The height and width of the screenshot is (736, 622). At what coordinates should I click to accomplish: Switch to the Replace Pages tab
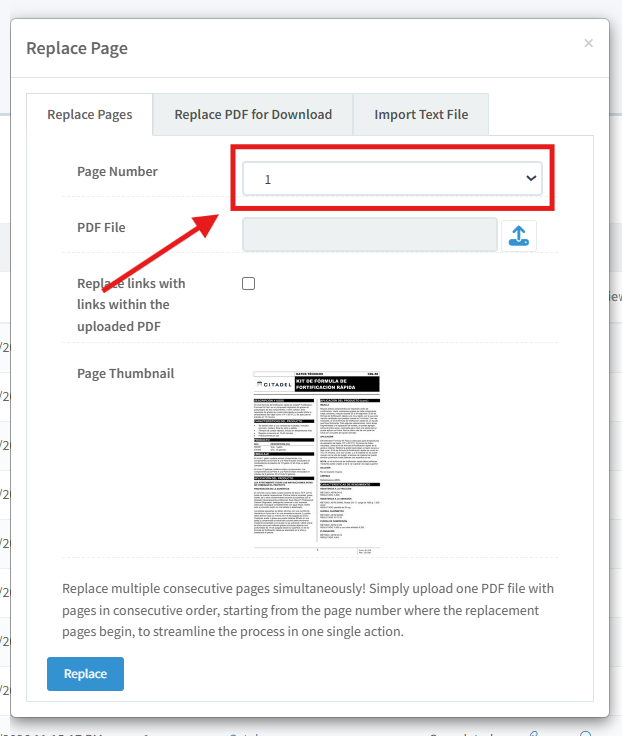(90, 115)
